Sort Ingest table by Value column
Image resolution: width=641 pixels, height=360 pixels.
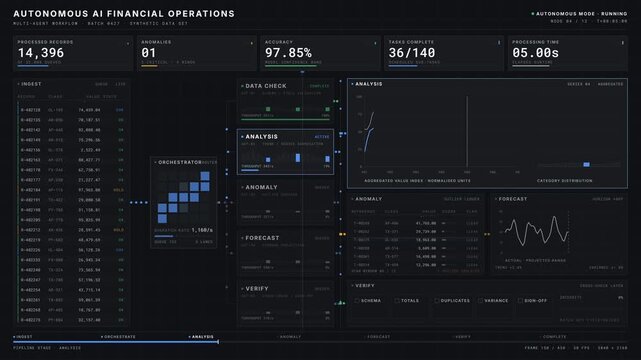click(94, 97)
